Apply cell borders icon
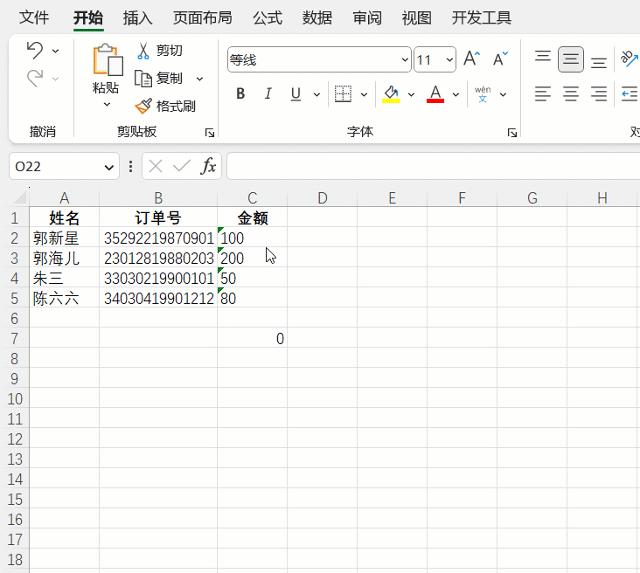Viewport: 640px width, 573px height. click(x=343, y=94)
